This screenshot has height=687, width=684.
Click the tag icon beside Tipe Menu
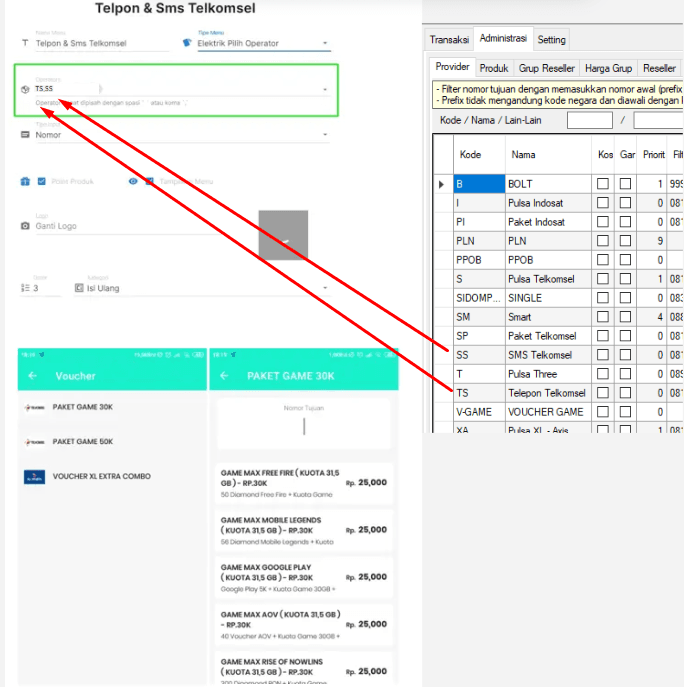coord(186,43)
